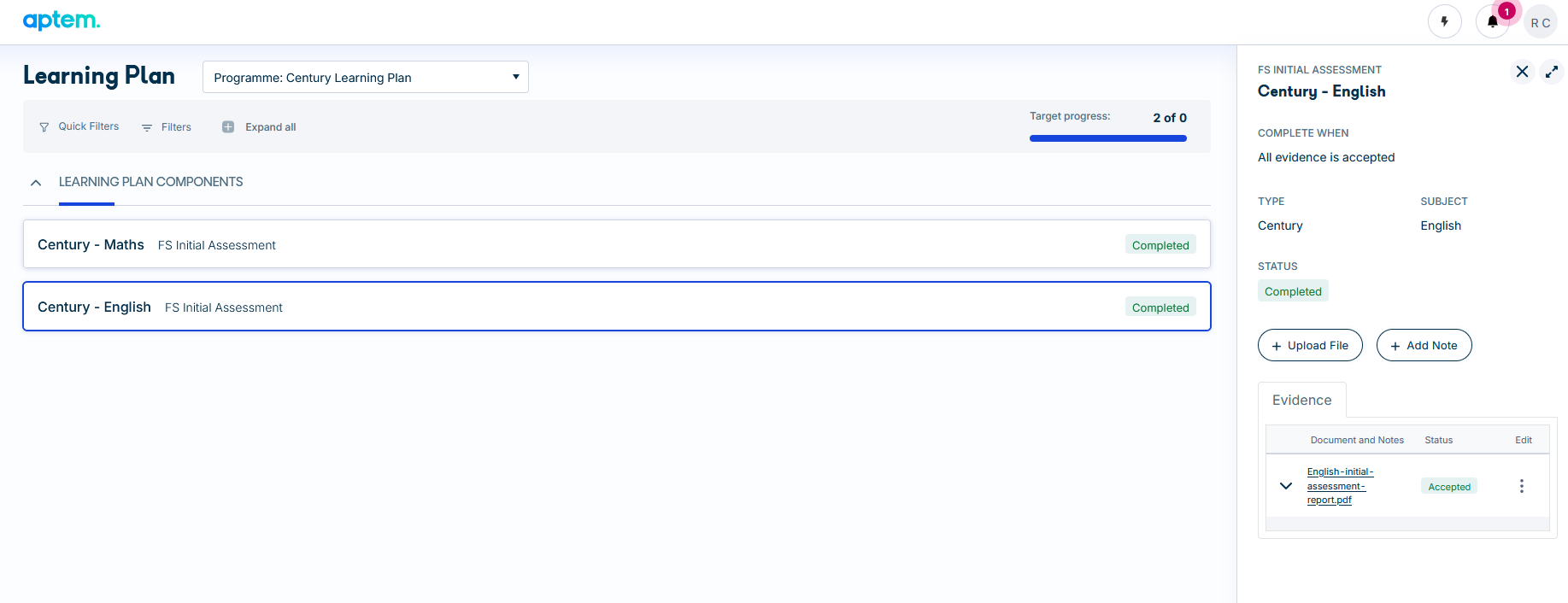The height and width of the screenshot is (603, 1568).
Task: Click the Quick Filters funnel icon
Action: point(44,127)
